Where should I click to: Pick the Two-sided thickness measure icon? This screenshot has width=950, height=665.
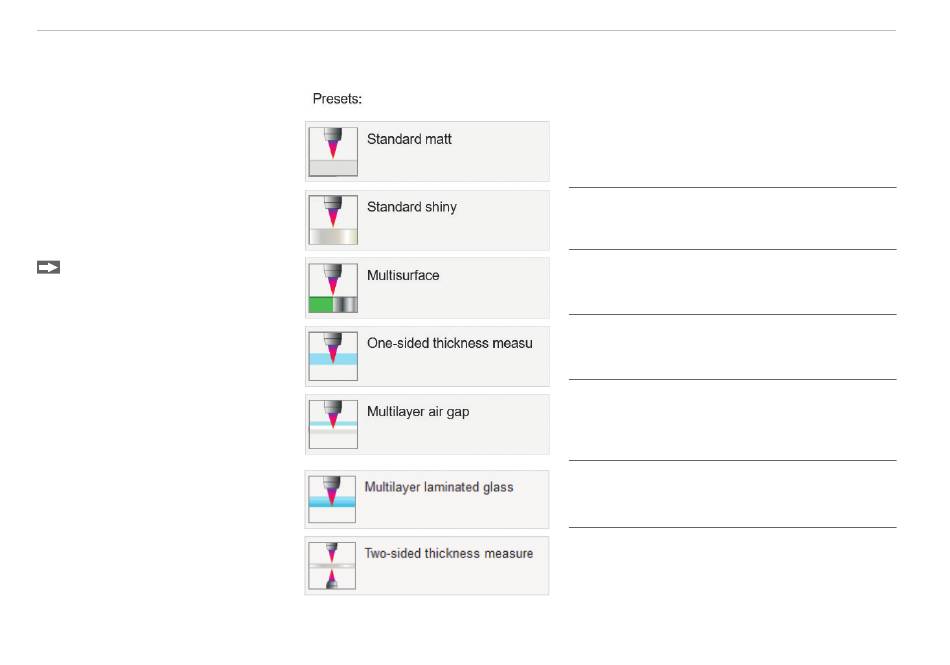[x=332, y=566]
